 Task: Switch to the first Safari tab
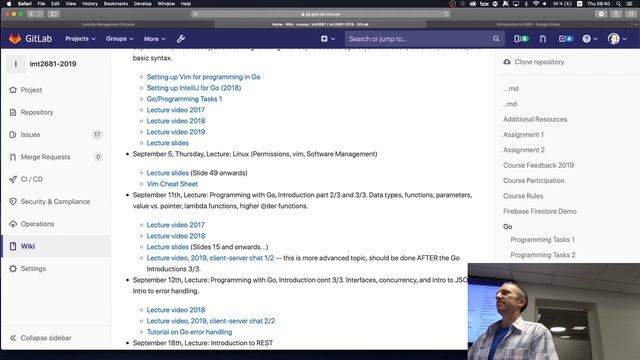[x=108, y=24]
